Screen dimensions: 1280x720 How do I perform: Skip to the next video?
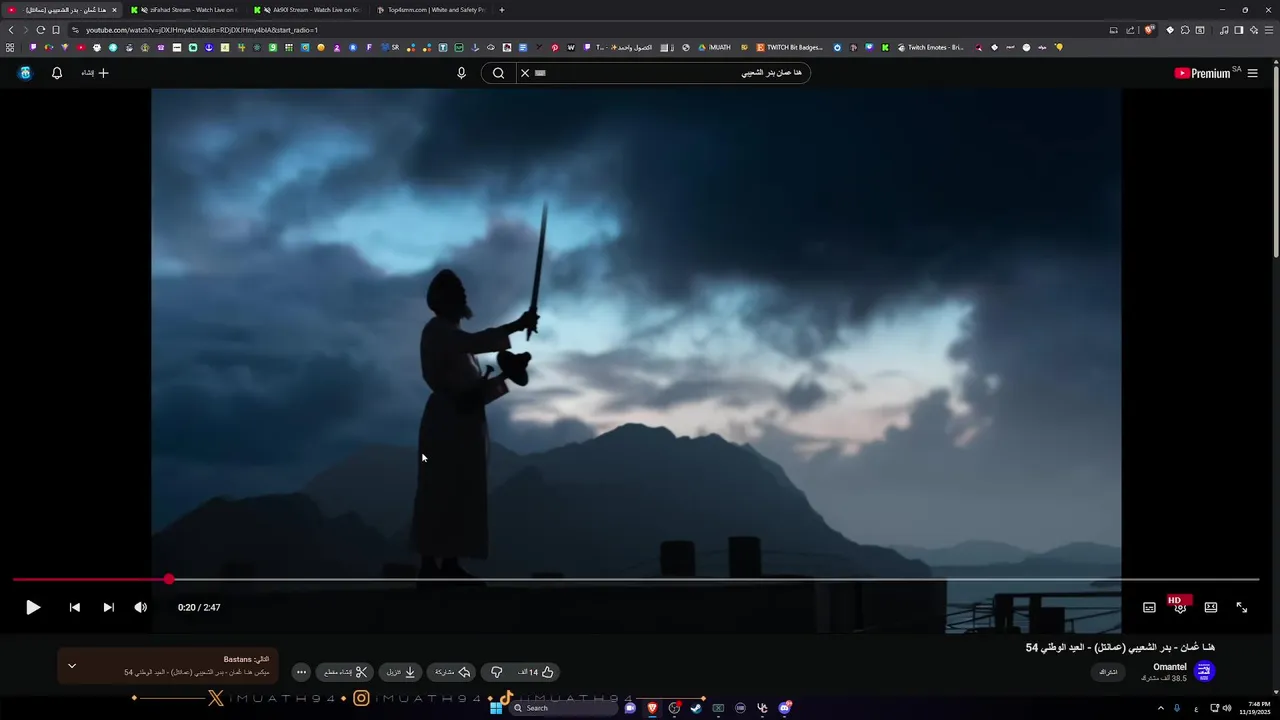click(108, 607)
